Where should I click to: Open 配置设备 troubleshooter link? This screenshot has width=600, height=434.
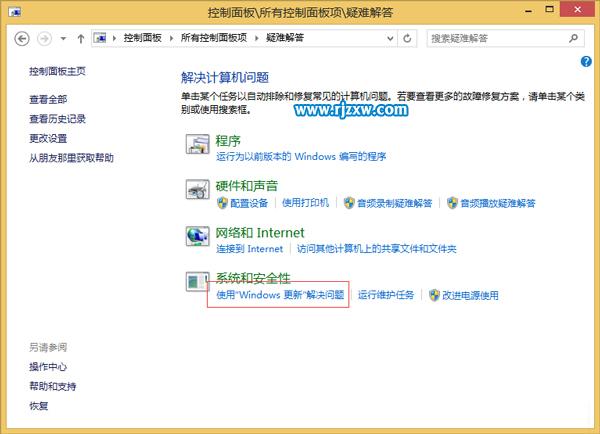click(x=249, y=203)
